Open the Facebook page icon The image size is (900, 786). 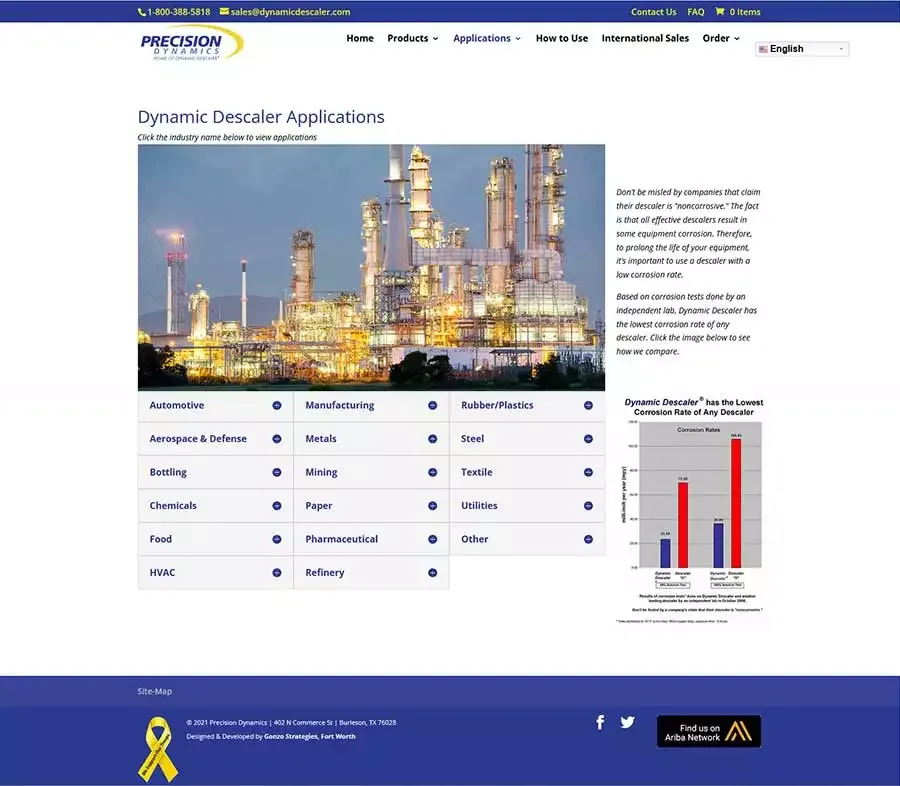coord(600,722)
